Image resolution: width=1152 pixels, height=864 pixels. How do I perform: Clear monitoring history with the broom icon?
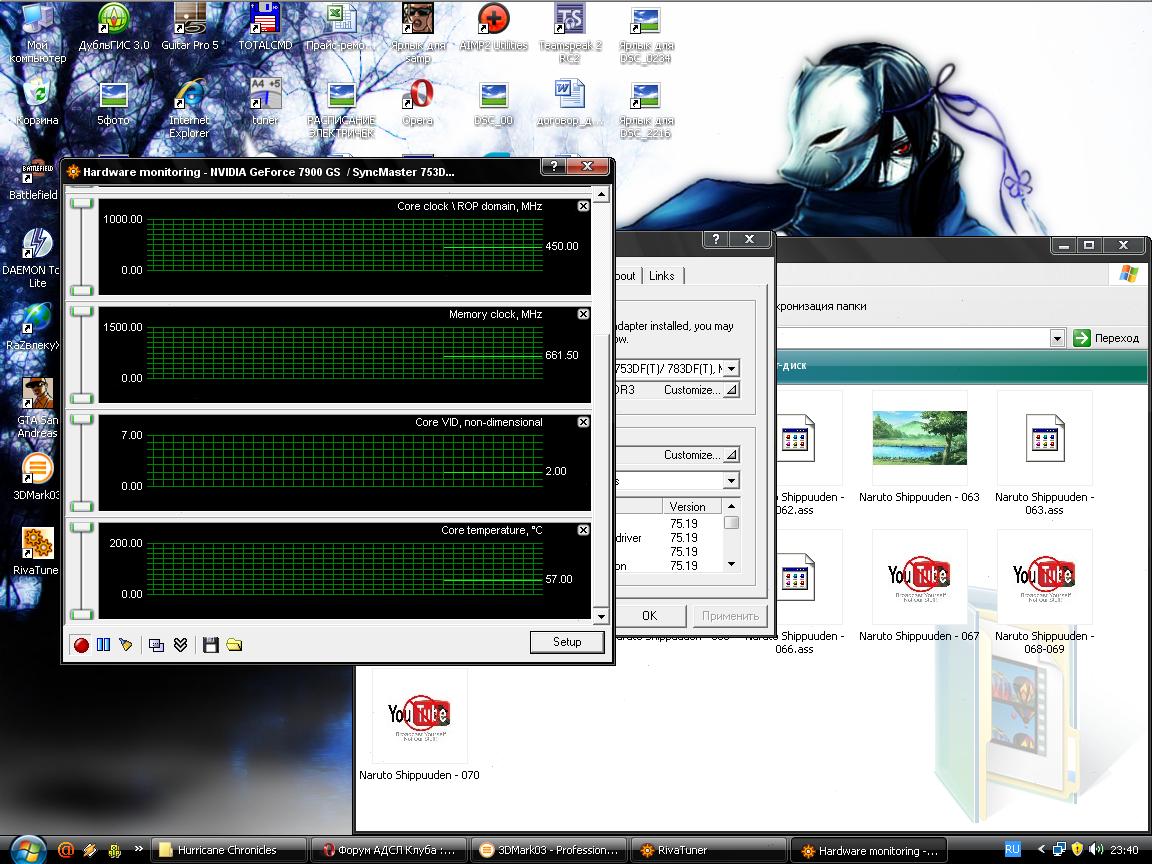point(126,645)
